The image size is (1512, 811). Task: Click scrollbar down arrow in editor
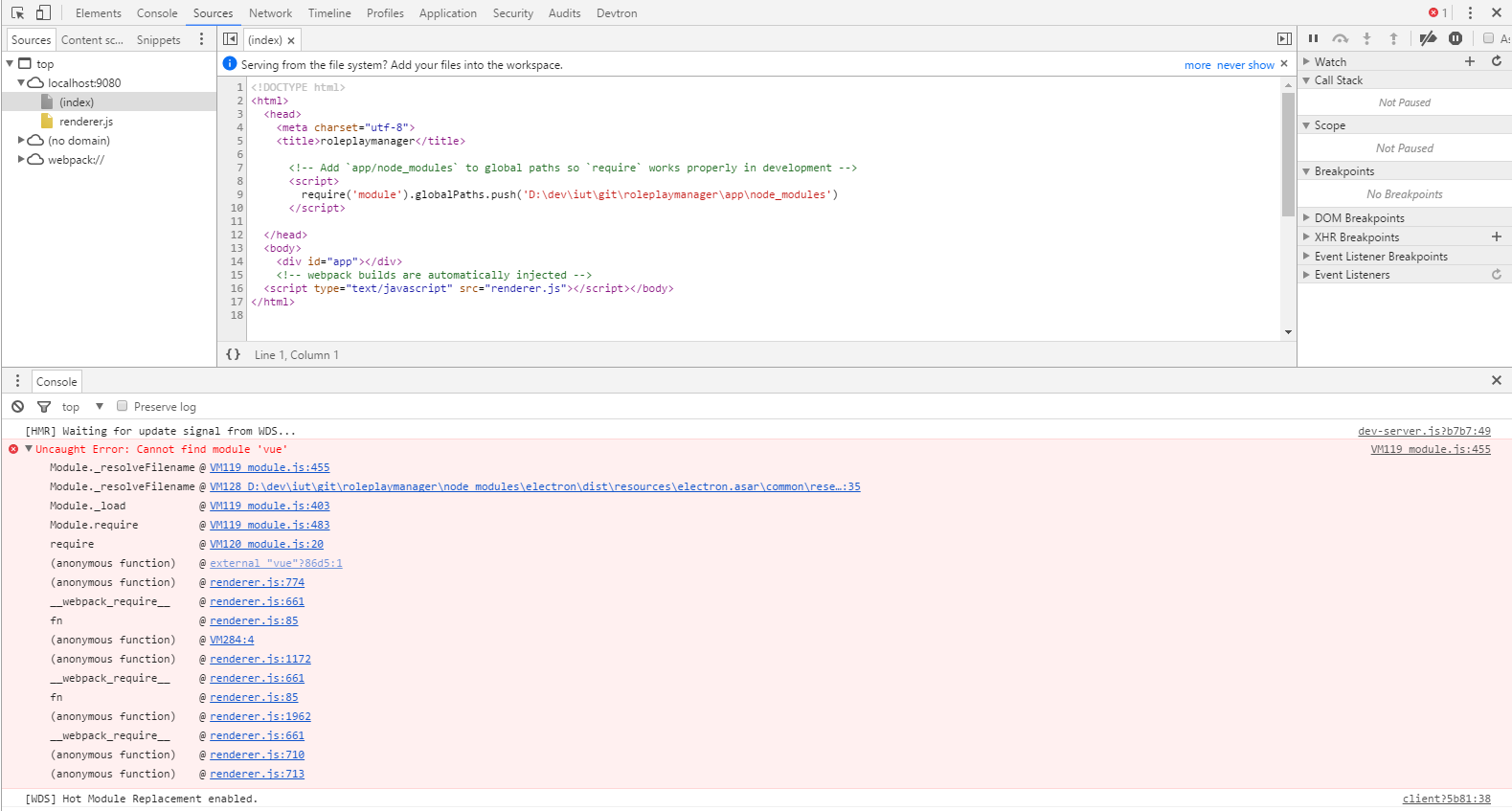click(1288, 332)
